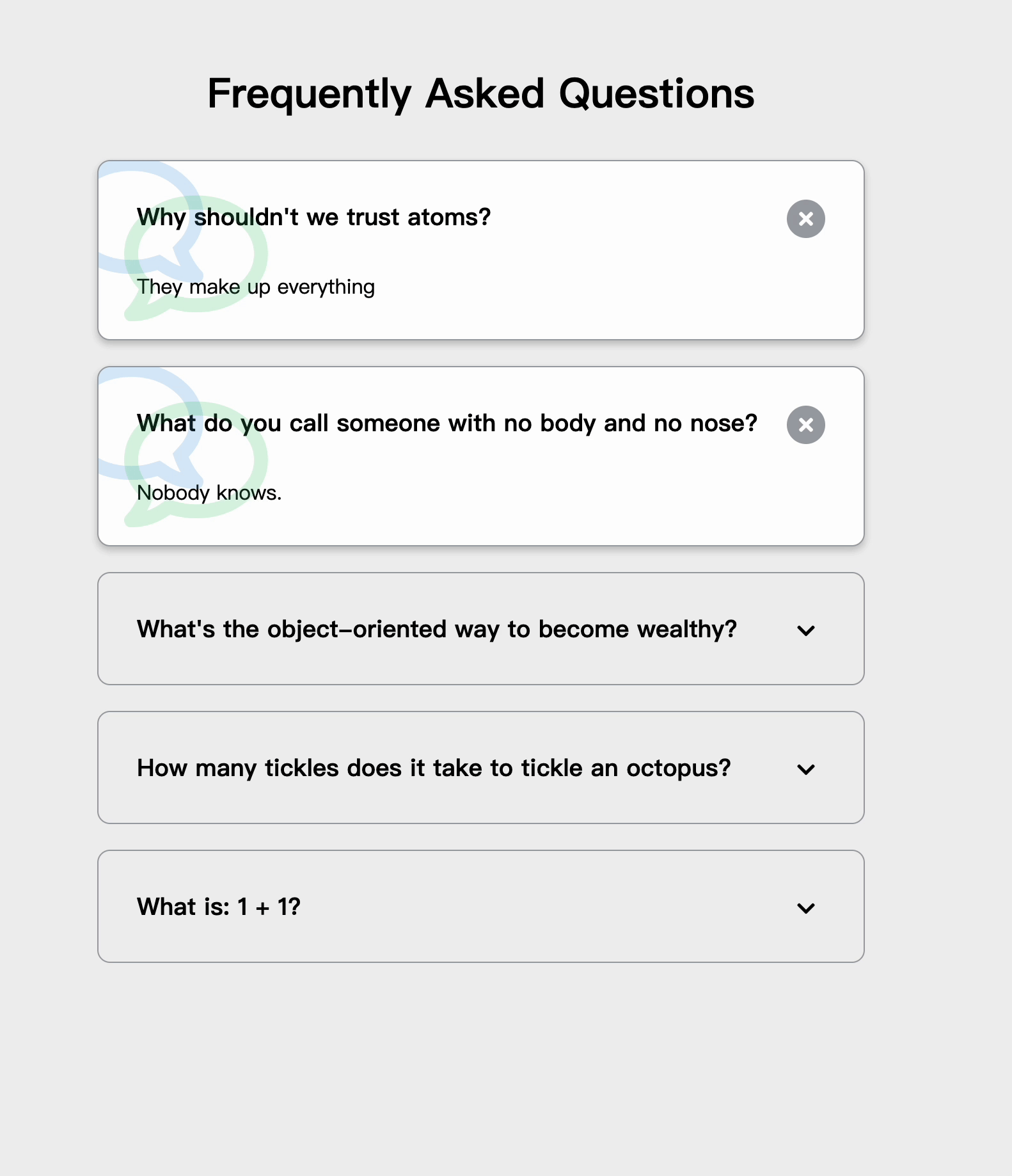Image resolution: width=1012 pixels, height=1176 pixels.
Task: Click chevron icon on tickle octopus question
Action: tap(806, 769)
